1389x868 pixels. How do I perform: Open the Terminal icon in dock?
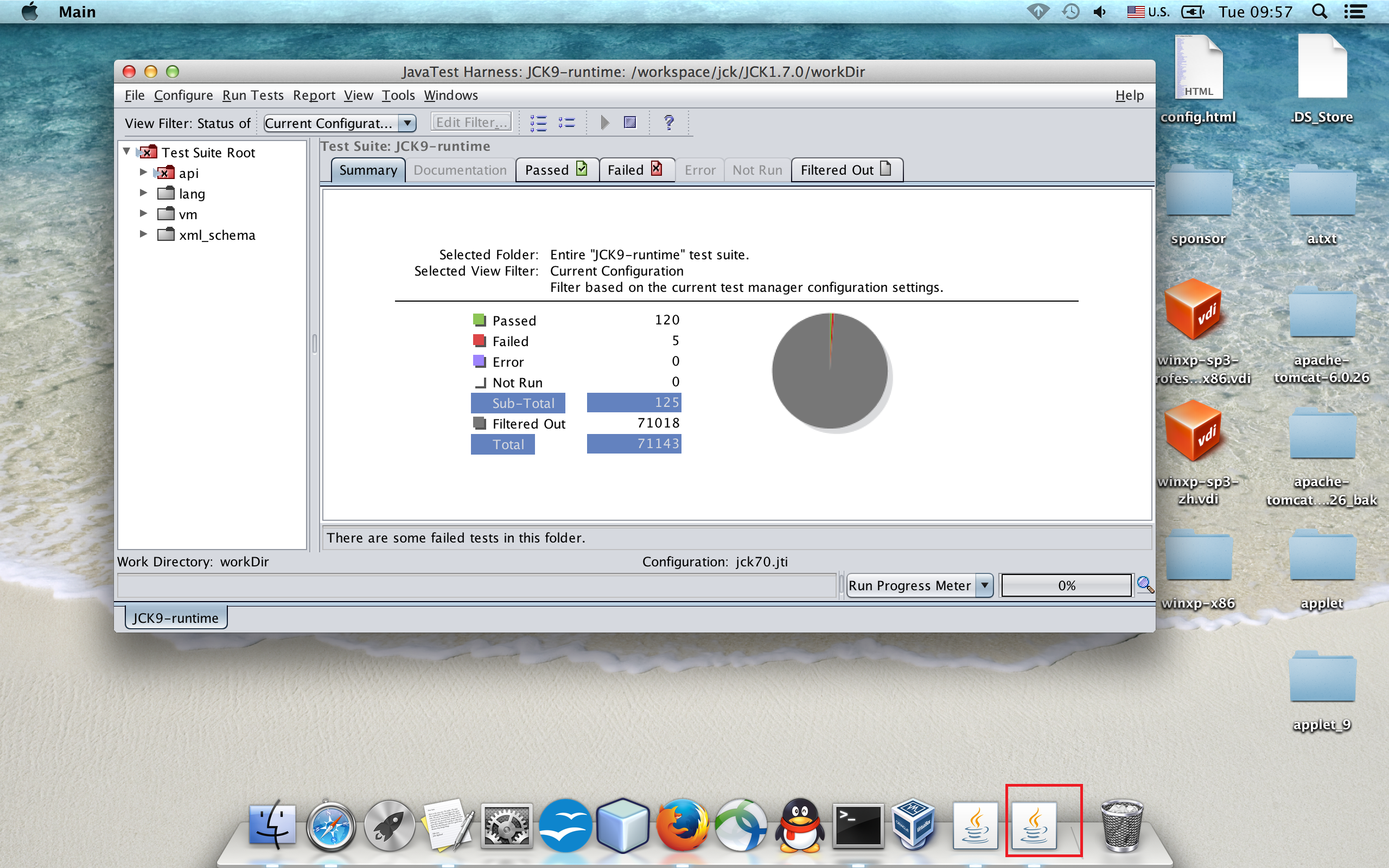[857, 827]
